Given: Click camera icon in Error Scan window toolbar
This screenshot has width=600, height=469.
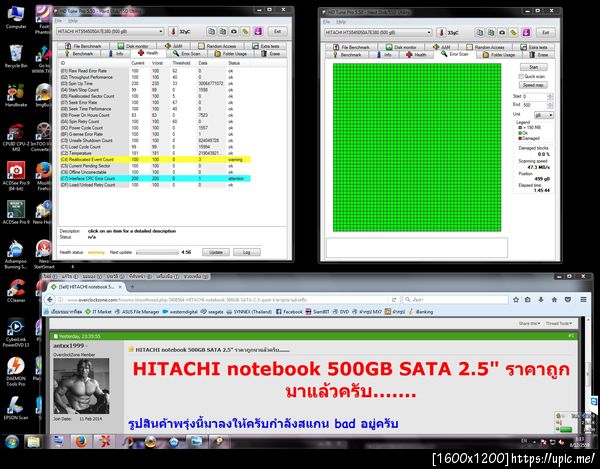Looking at the screenshot, I should click(x=502, y=33).
